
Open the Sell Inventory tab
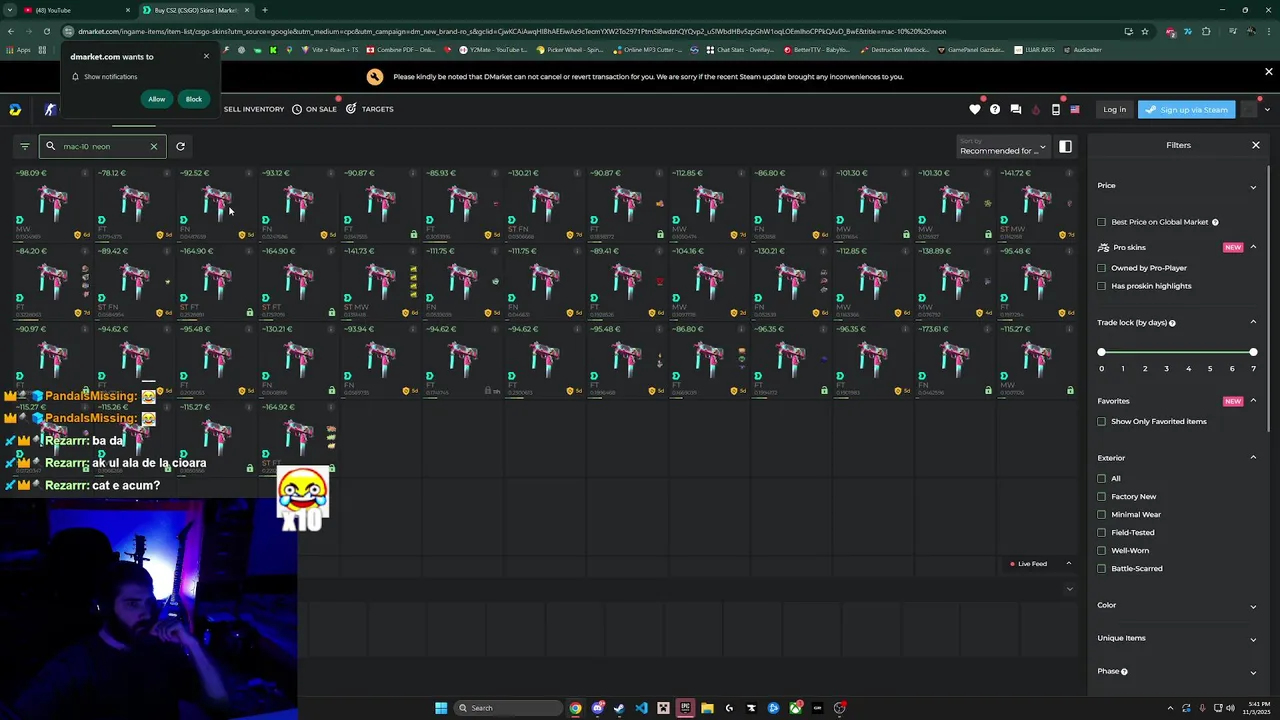(253, 109)
